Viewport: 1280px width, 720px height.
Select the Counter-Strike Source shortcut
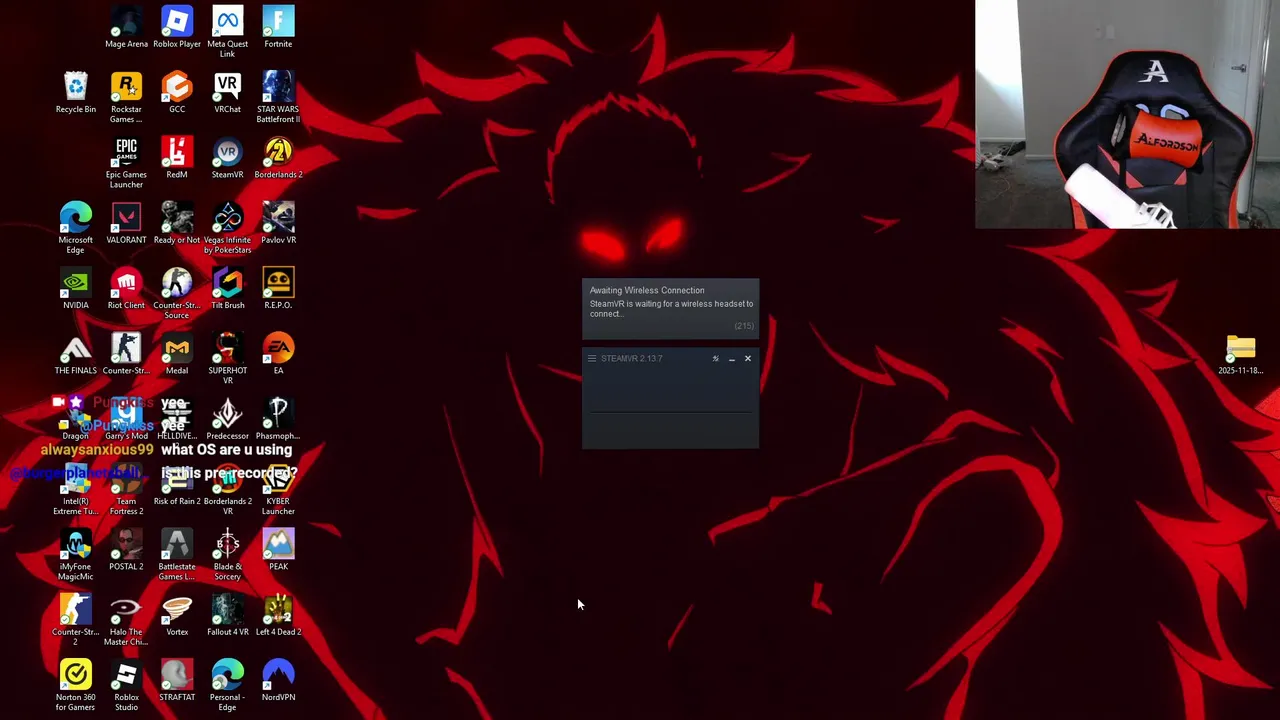click(x=177, y=294)
